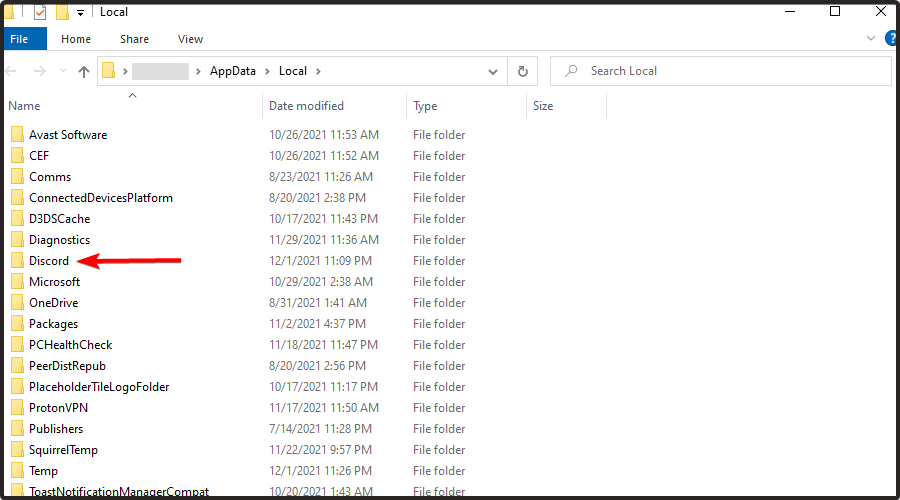Click the Temp folder name

tap(44, 471)
